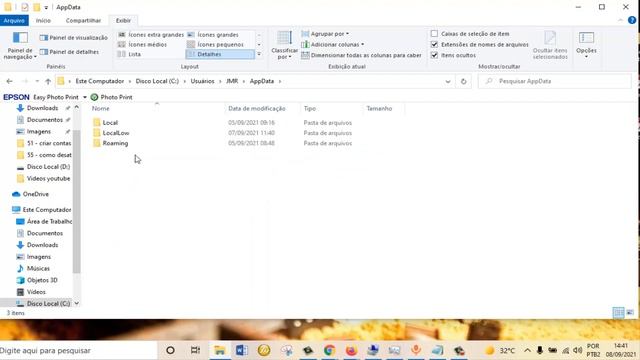Open the Opções button
This screenshot has height=360, width=640.
tap(586, 45)
